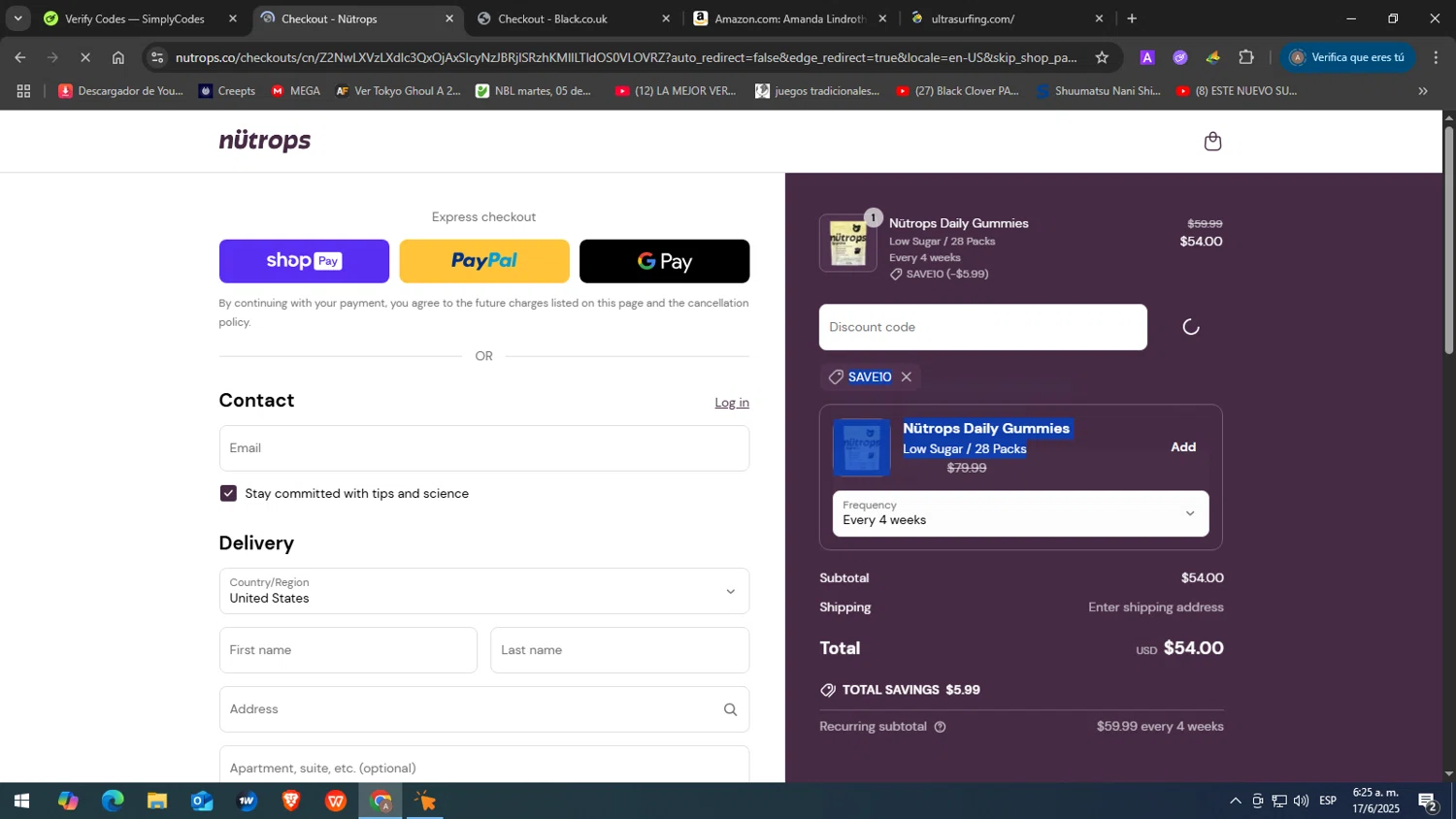
Task: Click the browser address bar URL
Action: [626, 57]
